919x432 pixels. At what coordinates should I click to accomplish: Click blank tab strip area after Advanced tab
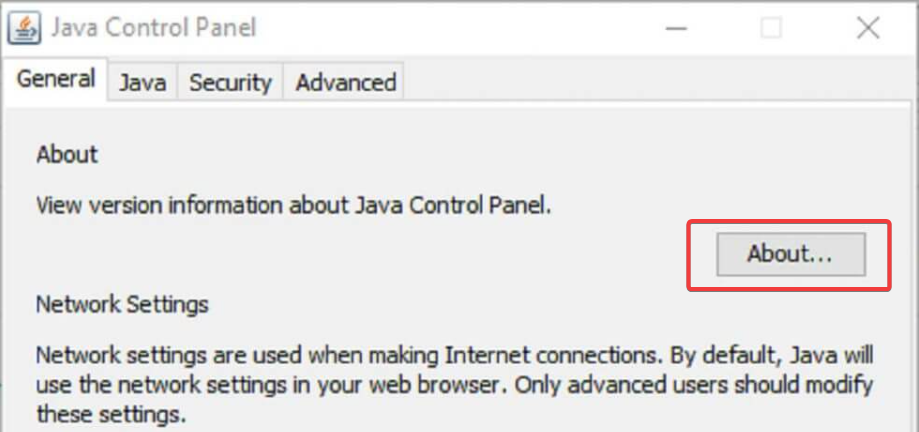[x=656, y=82]
